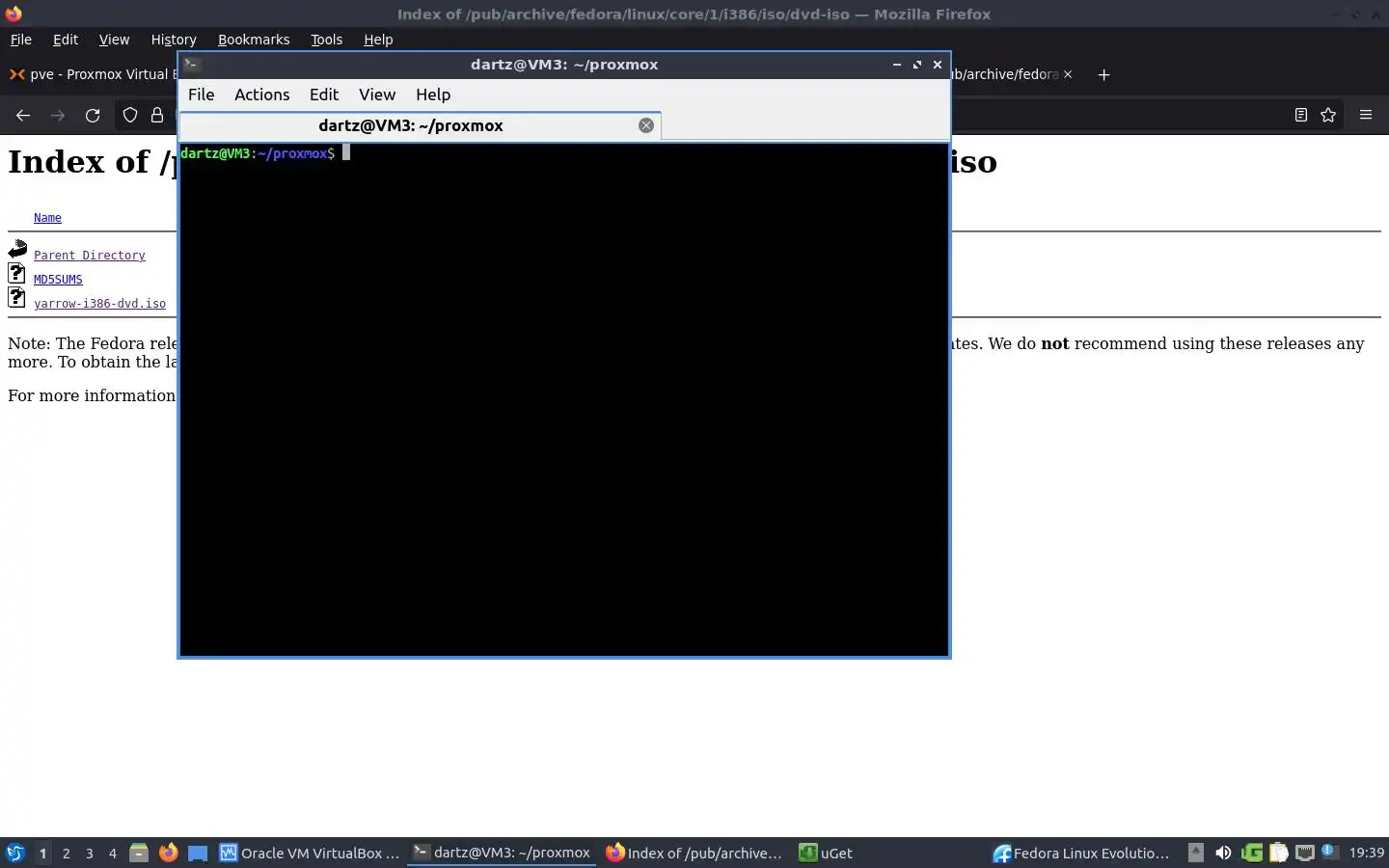This screenshot has width=1389, height=868.
Task: Switch to dartz@VM3 terminal taskbar entry
Action: [x=502, y=853]
